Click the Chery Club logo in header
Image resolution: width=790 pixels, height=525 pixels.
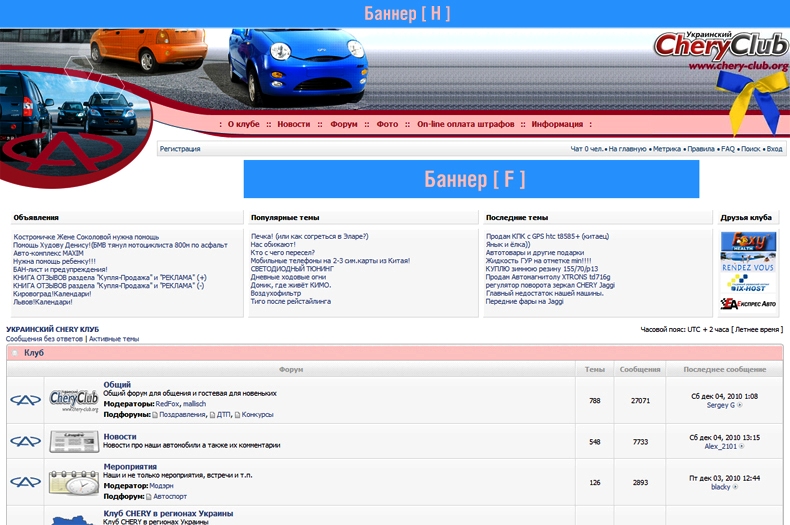[720, 49]
